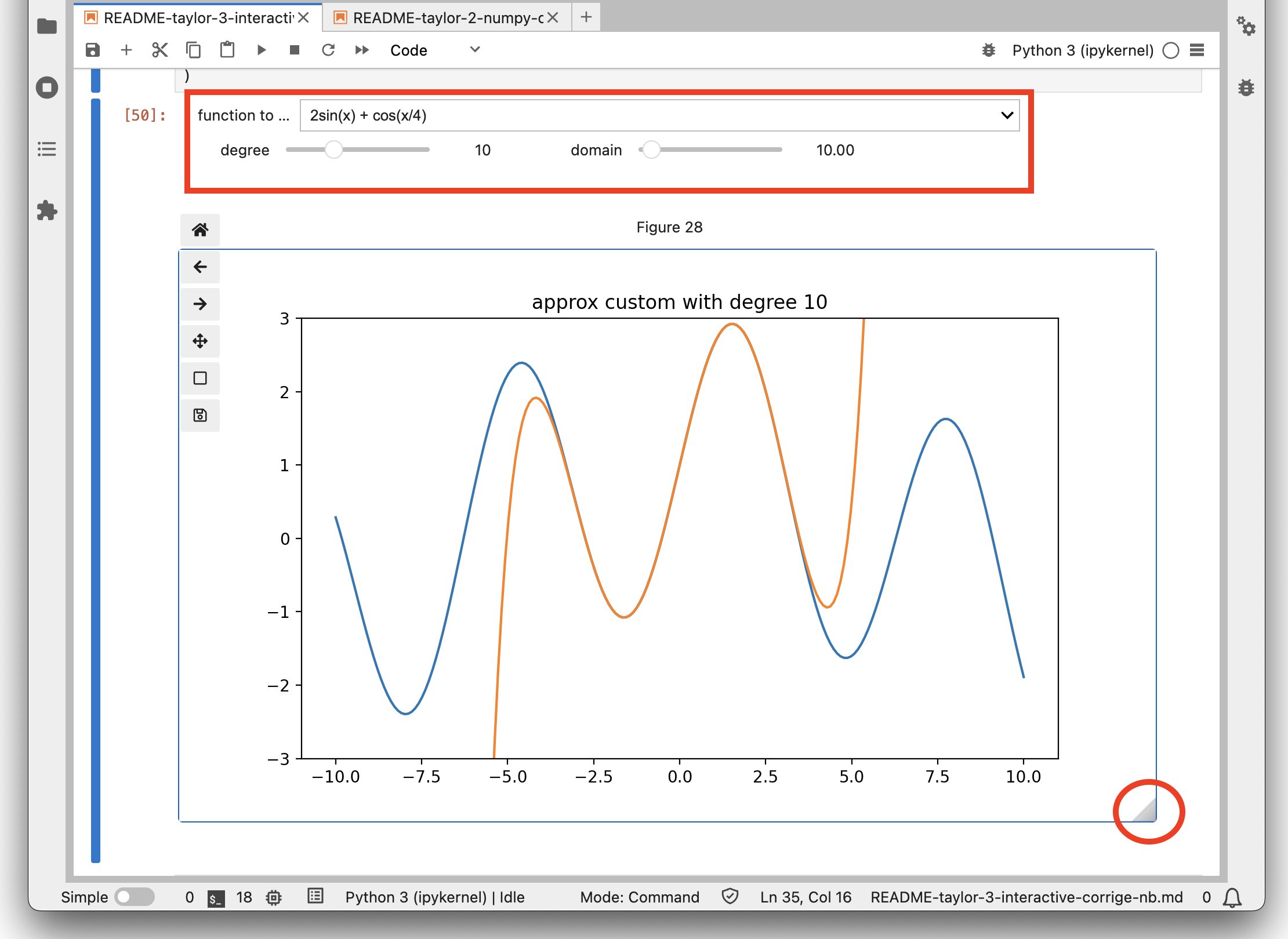
Task: Select the pan tool on figure toolbar
Action: coord(200,341)
